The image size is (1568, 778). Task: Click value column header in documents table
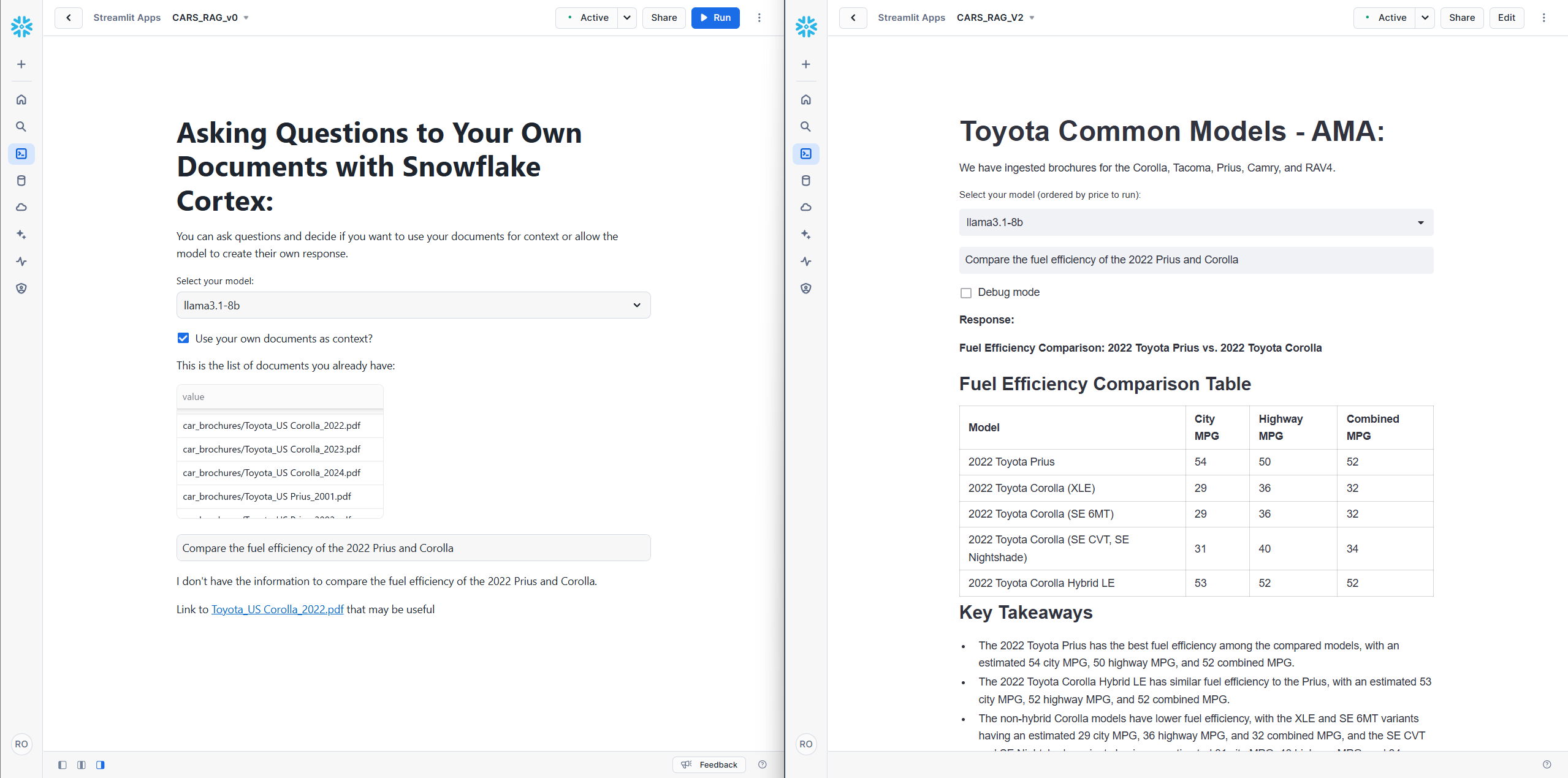click(280, 397)
